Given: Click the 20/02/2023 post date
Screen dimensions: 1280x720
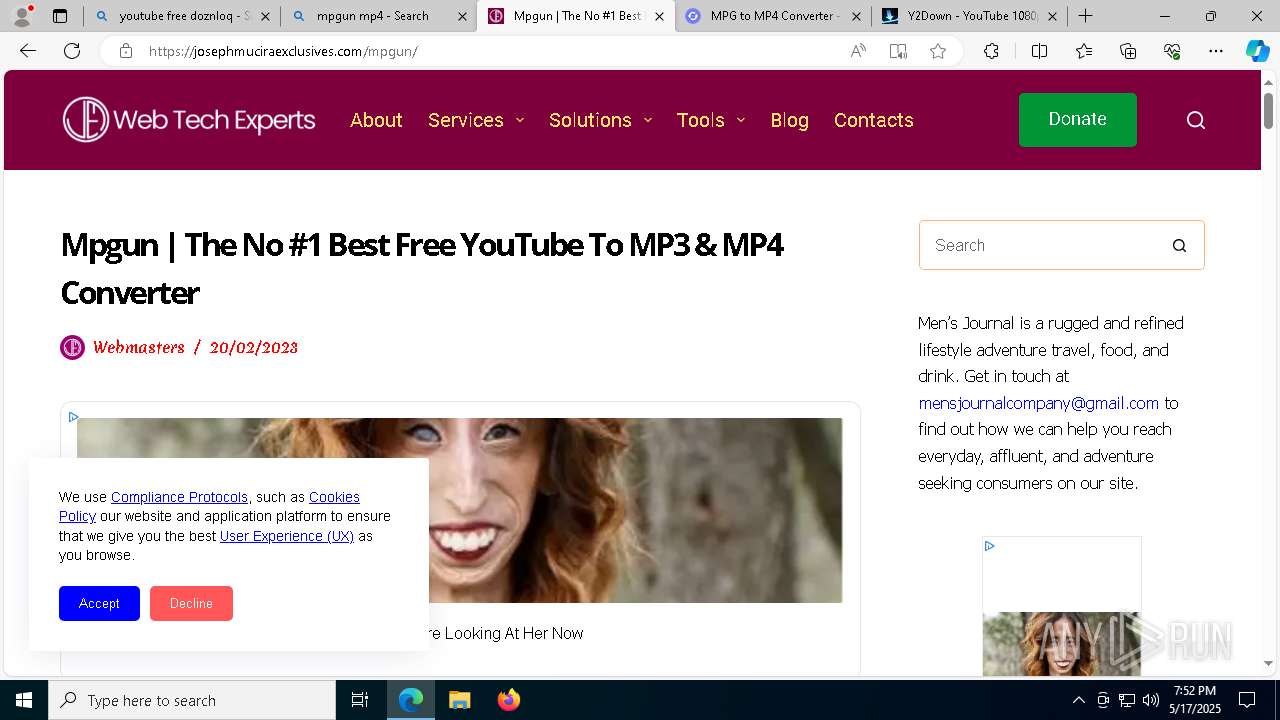Looking at the screenshot, I should click(253, 347).
